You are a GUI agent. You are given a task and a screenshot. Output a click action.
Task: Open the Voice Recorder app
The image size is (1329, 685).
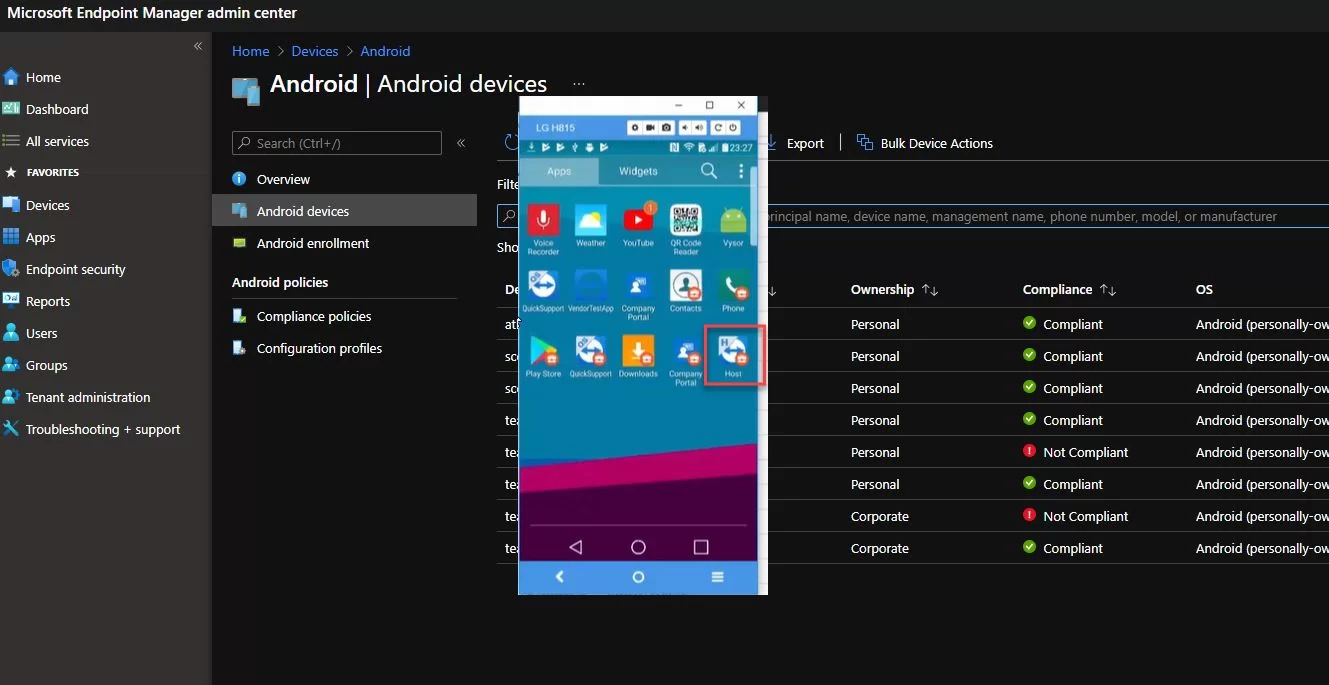pyautogui.click(x=543, y=220)
